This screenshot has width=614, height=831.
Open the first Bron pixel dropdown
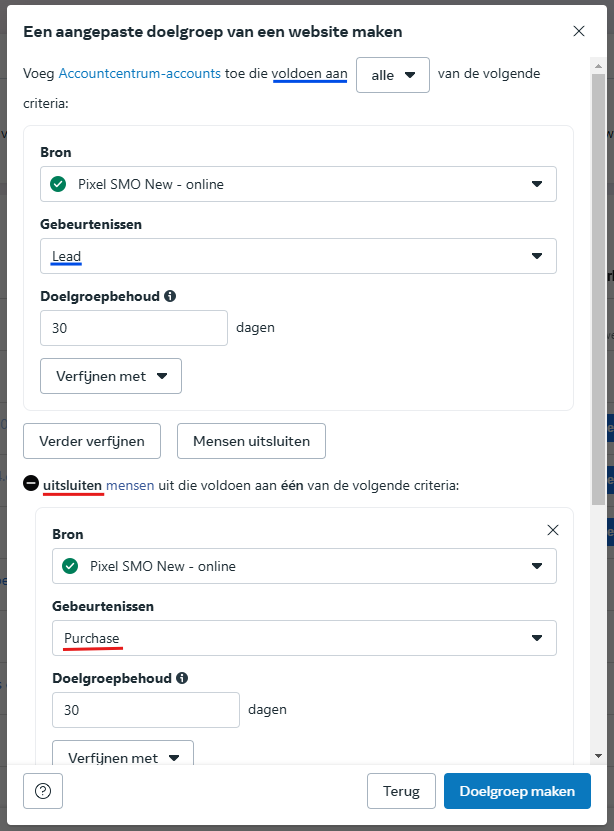(x=298, y=184)
